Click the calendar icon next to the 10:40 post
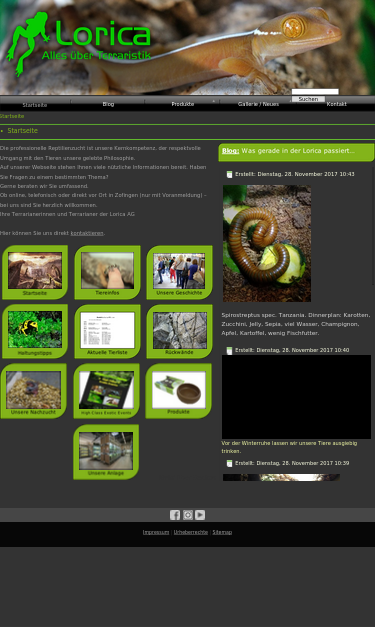 click(229, 350)
